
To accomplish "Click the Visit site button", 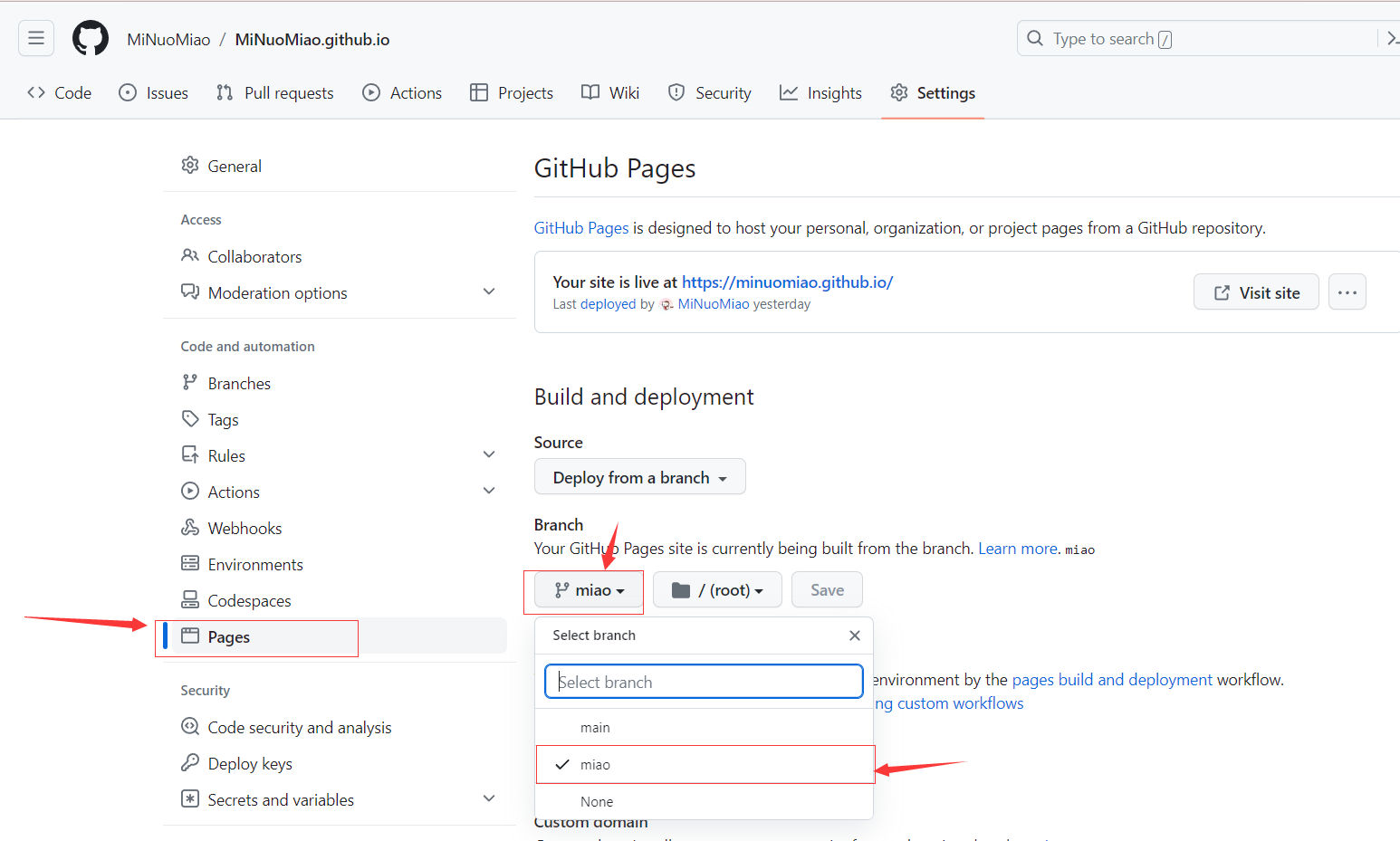I will (1255, 292).
